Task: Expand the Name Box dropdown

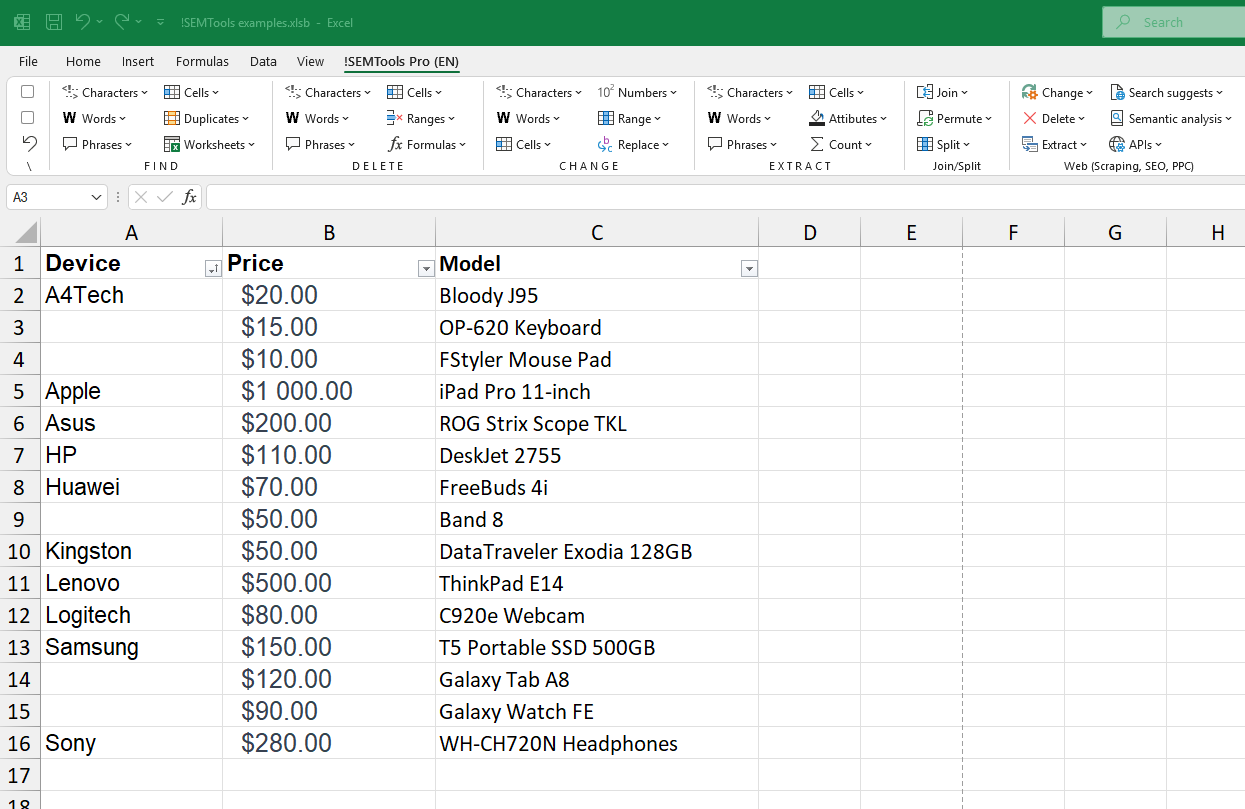Action: [x=97, y=196]
